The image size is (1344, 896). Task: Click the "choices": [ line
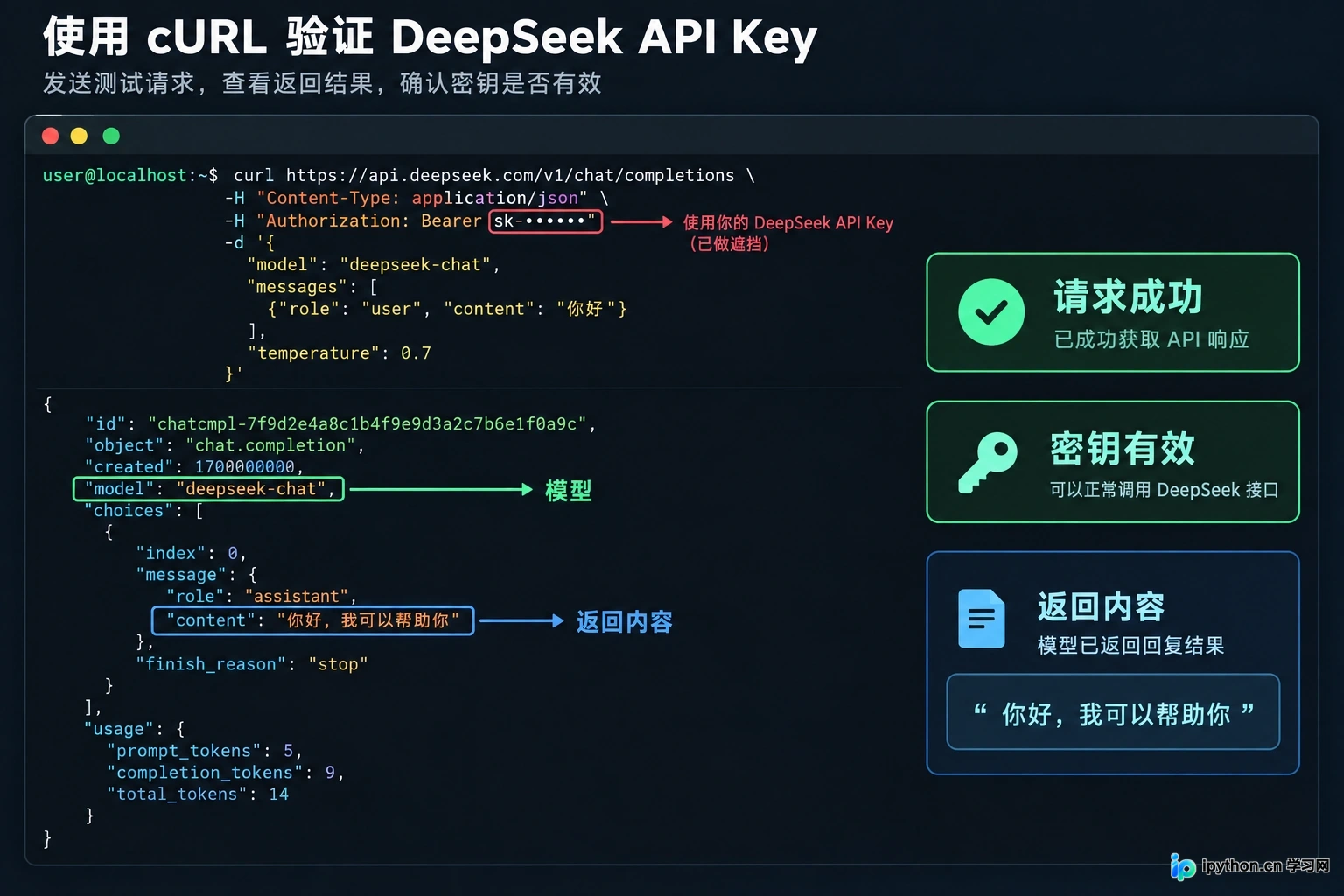tap(143, 511)
